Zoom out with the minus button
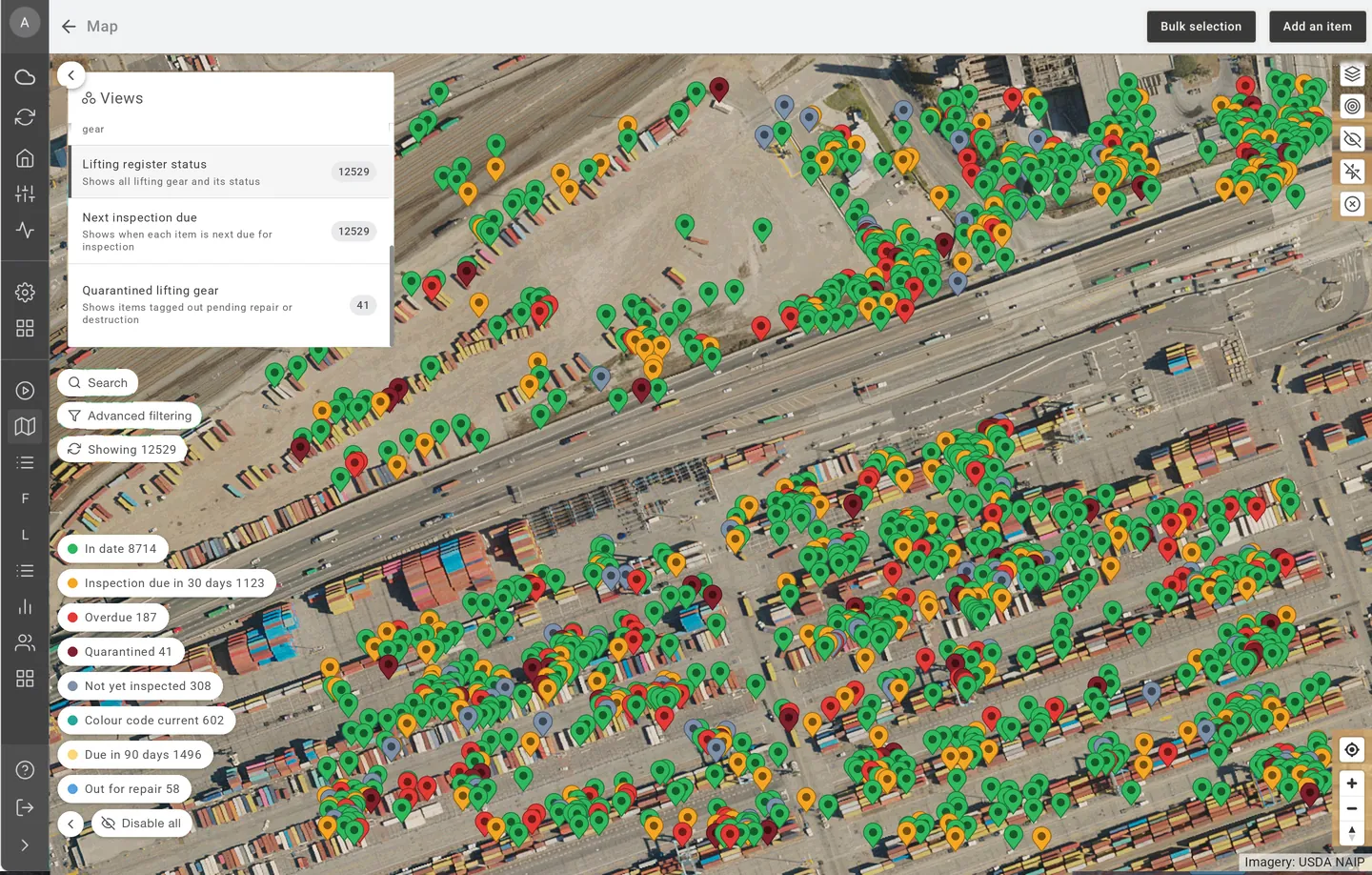The height and width of the screenshot is (875, 1372). 1352,808
